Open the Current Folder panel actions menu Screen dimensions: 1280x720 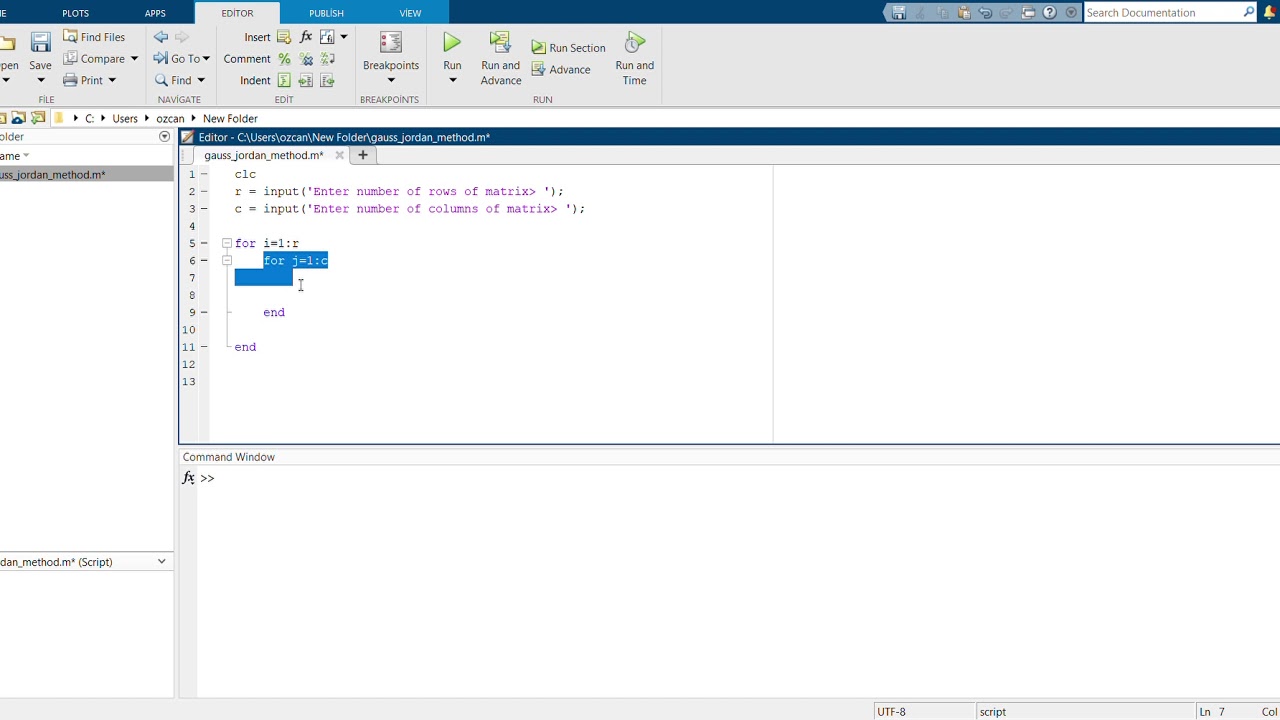point(165,137)
